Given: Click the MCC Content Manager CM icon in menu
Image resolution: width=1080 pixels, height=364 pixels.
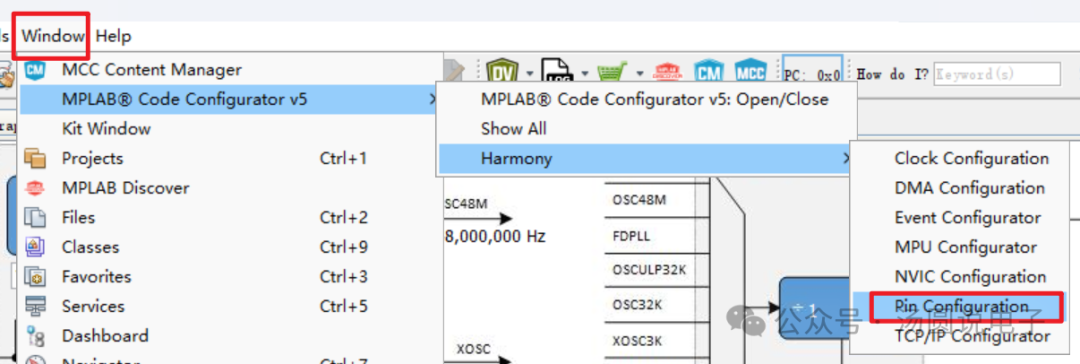Looking at the screenshot, I should (34, 70).
